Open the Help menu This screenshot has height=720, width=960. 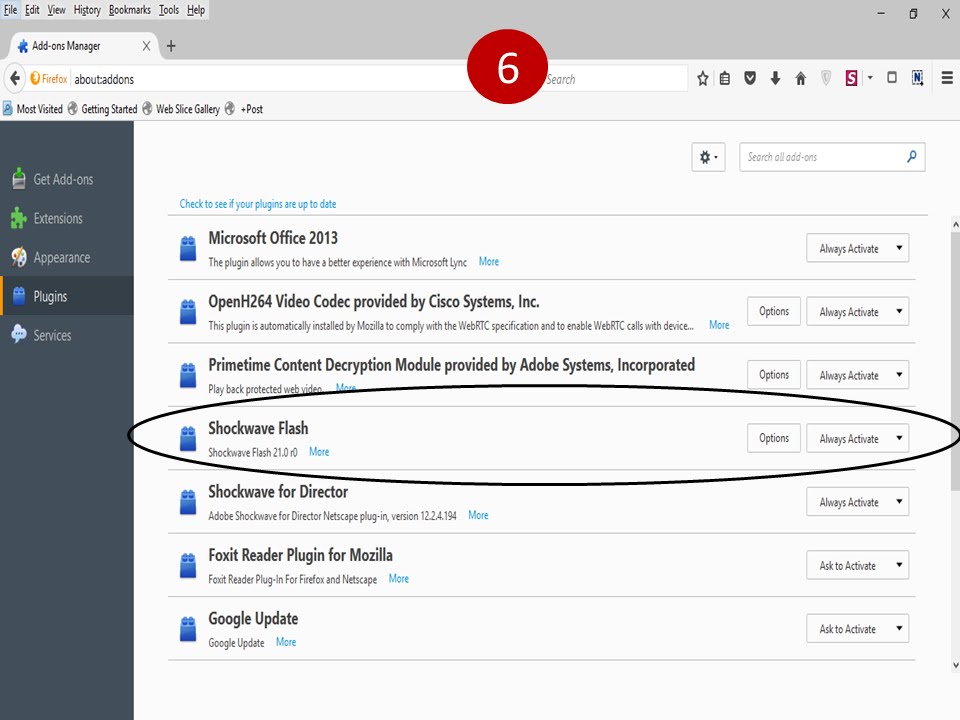[196, 10]
